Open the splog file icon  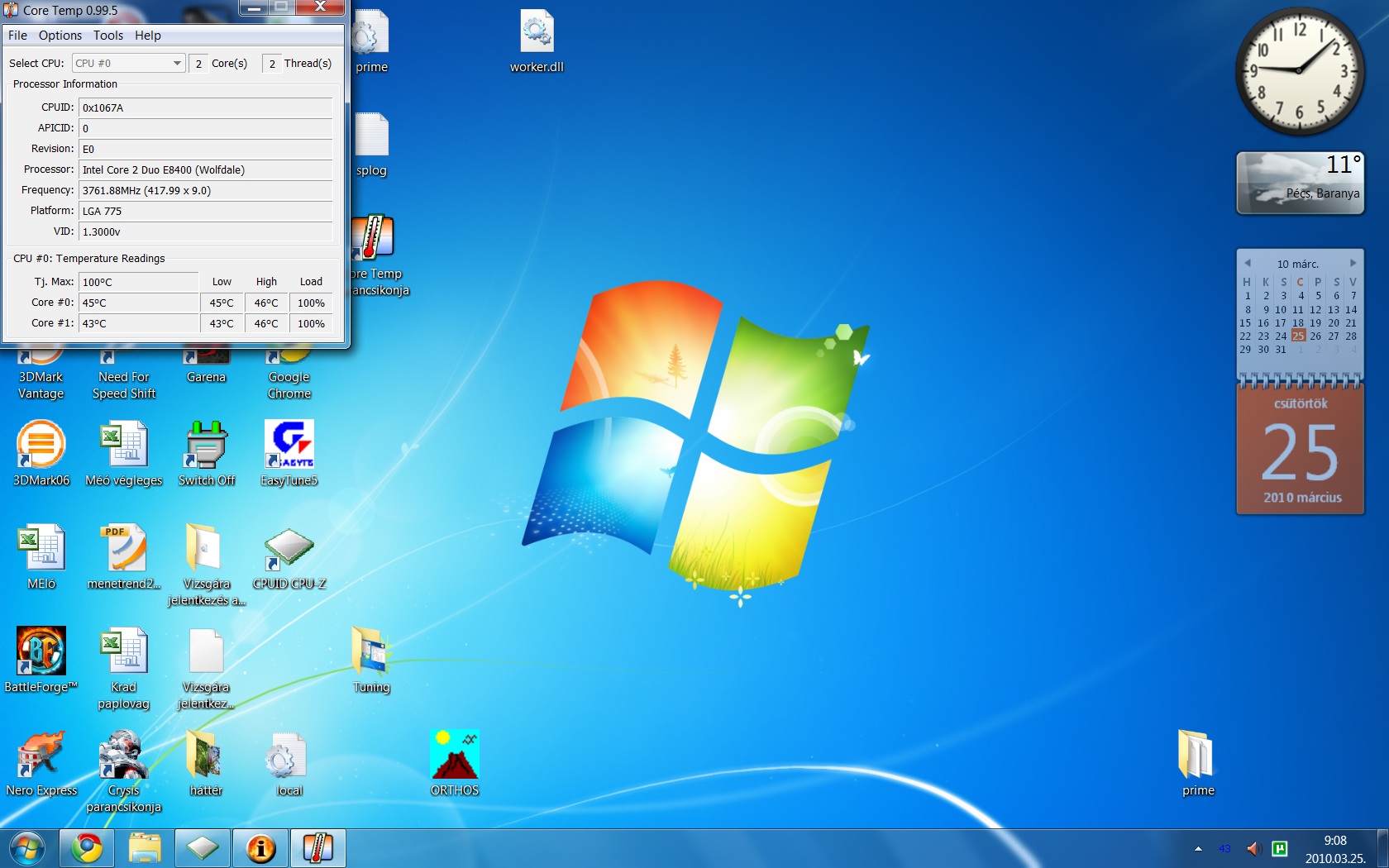coord(371,145)
